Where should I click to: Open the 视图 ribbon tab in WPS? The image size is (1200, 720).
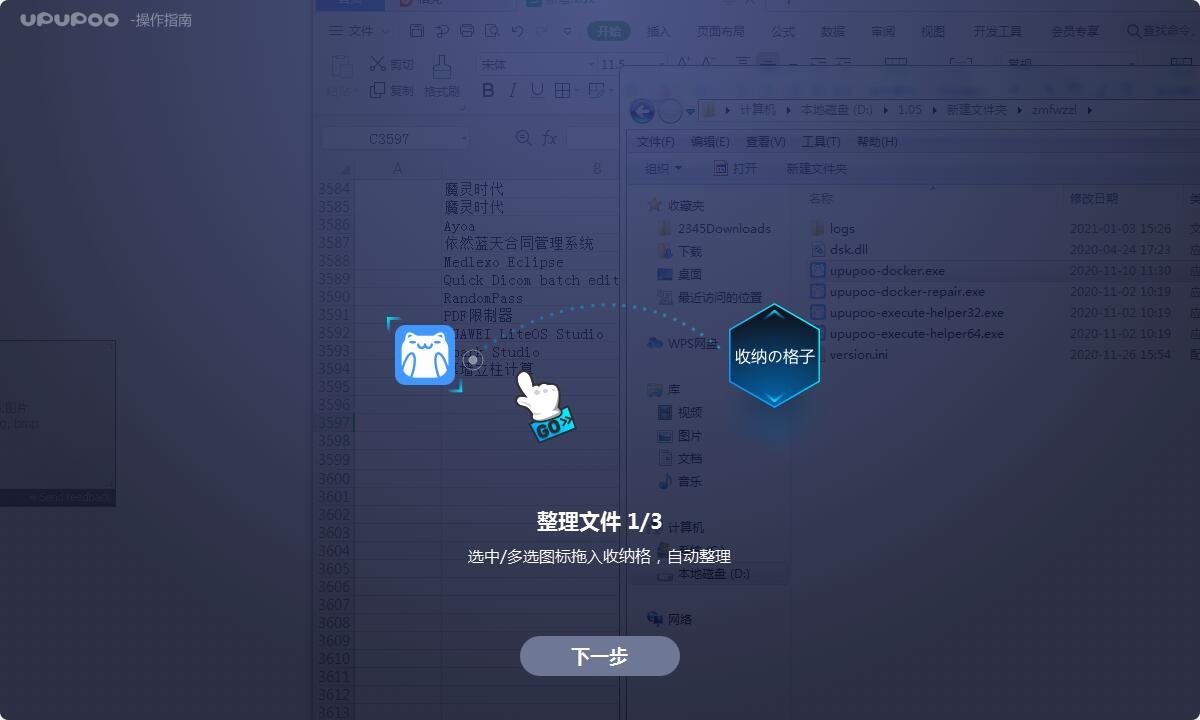(933, 31)
